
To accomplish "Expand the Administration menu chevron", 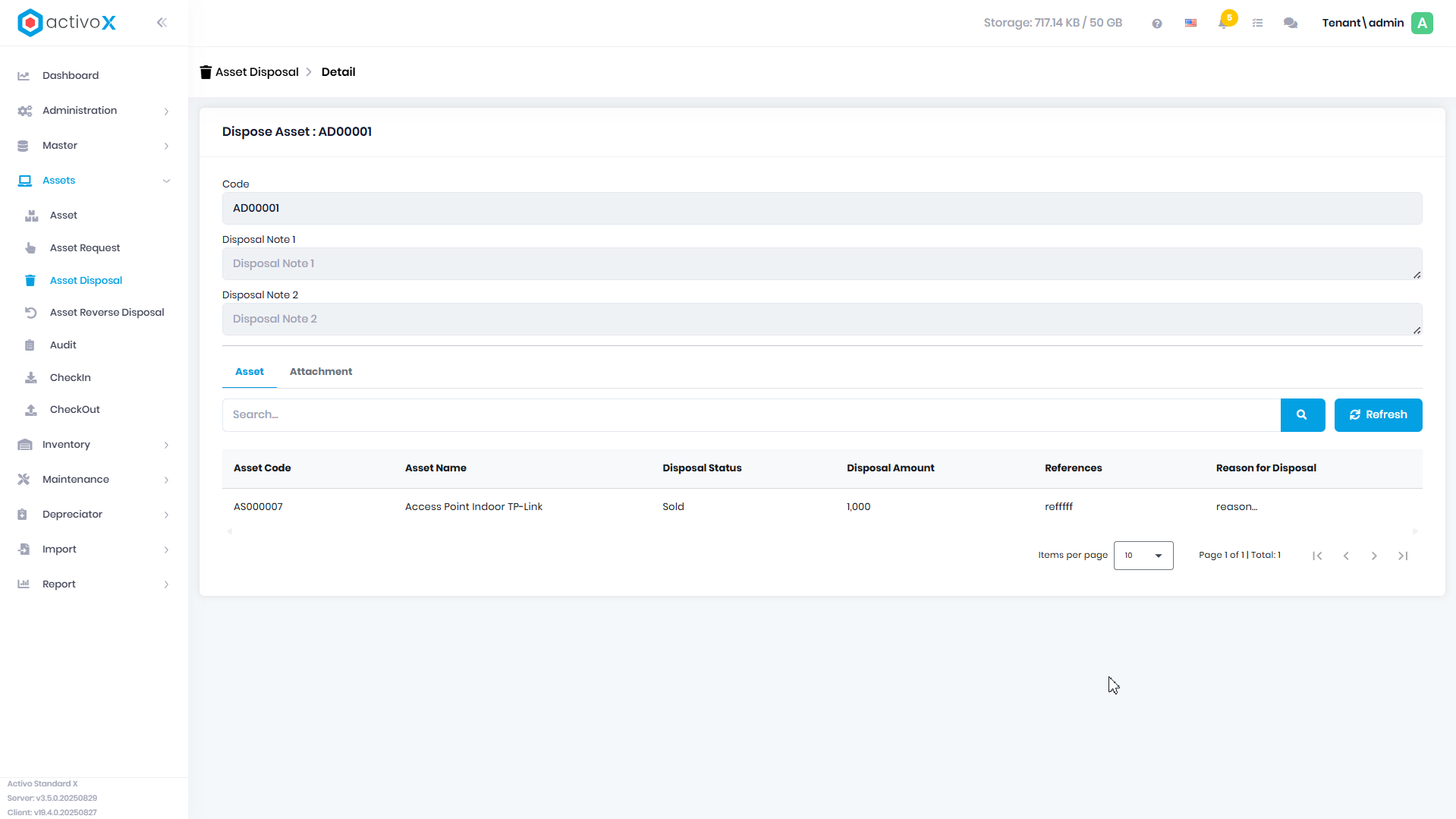I will click(166, 112).
